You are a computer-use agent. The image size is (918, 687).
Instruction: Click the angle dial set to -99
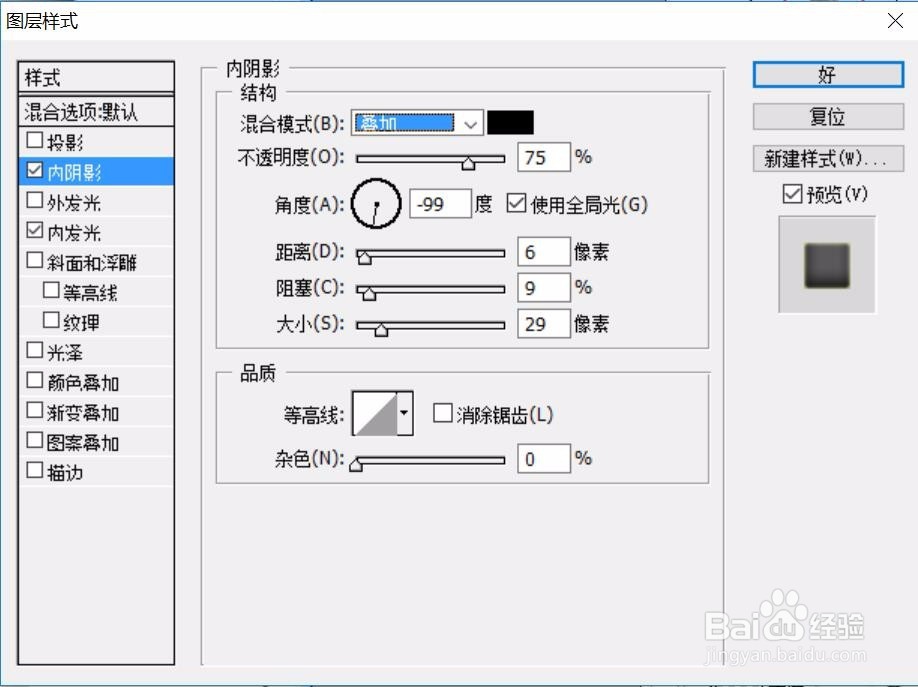[376, 203]
